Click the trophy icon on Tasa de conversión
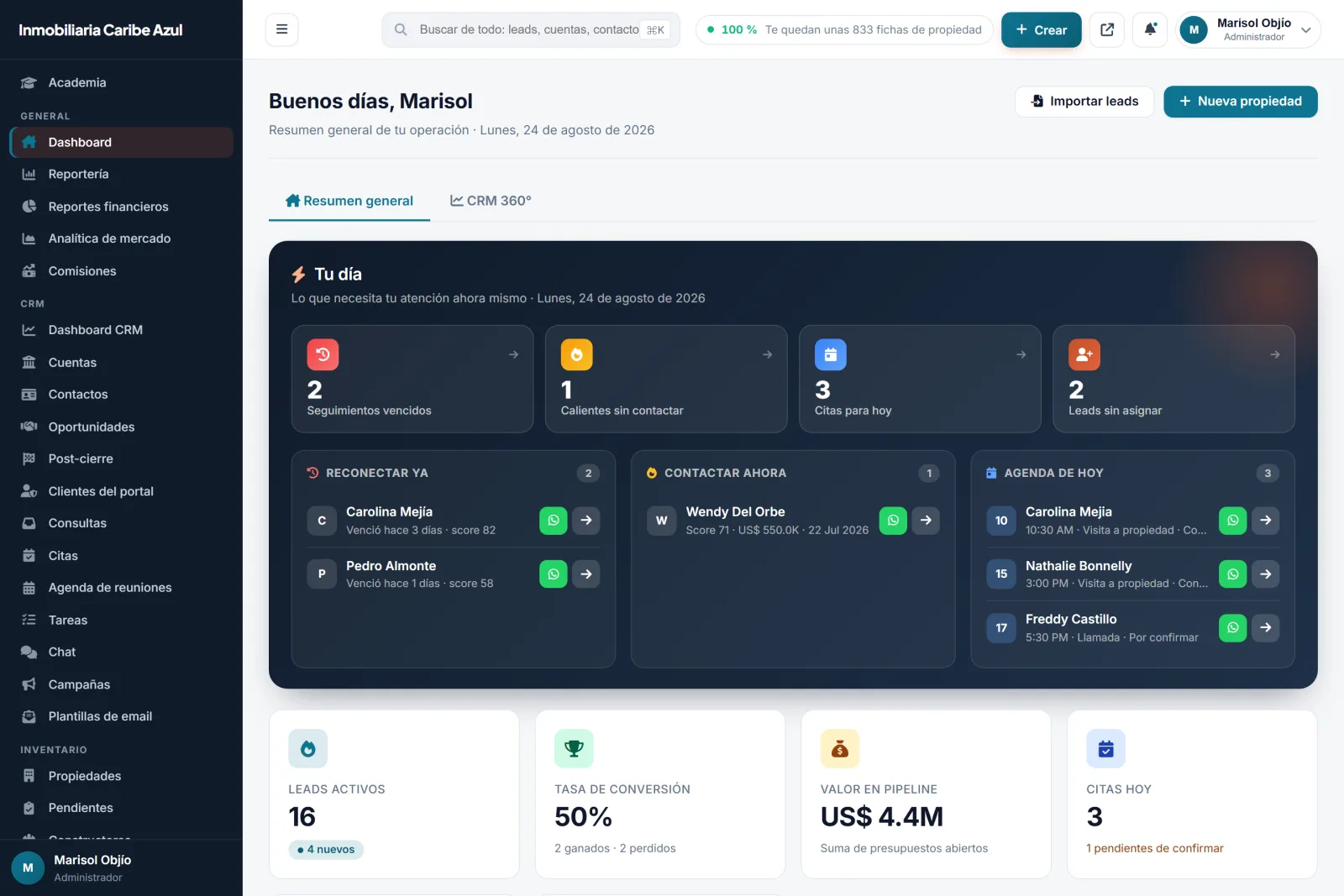The height and width of the screenshot is (896, 1344). (x=574, y=748)
